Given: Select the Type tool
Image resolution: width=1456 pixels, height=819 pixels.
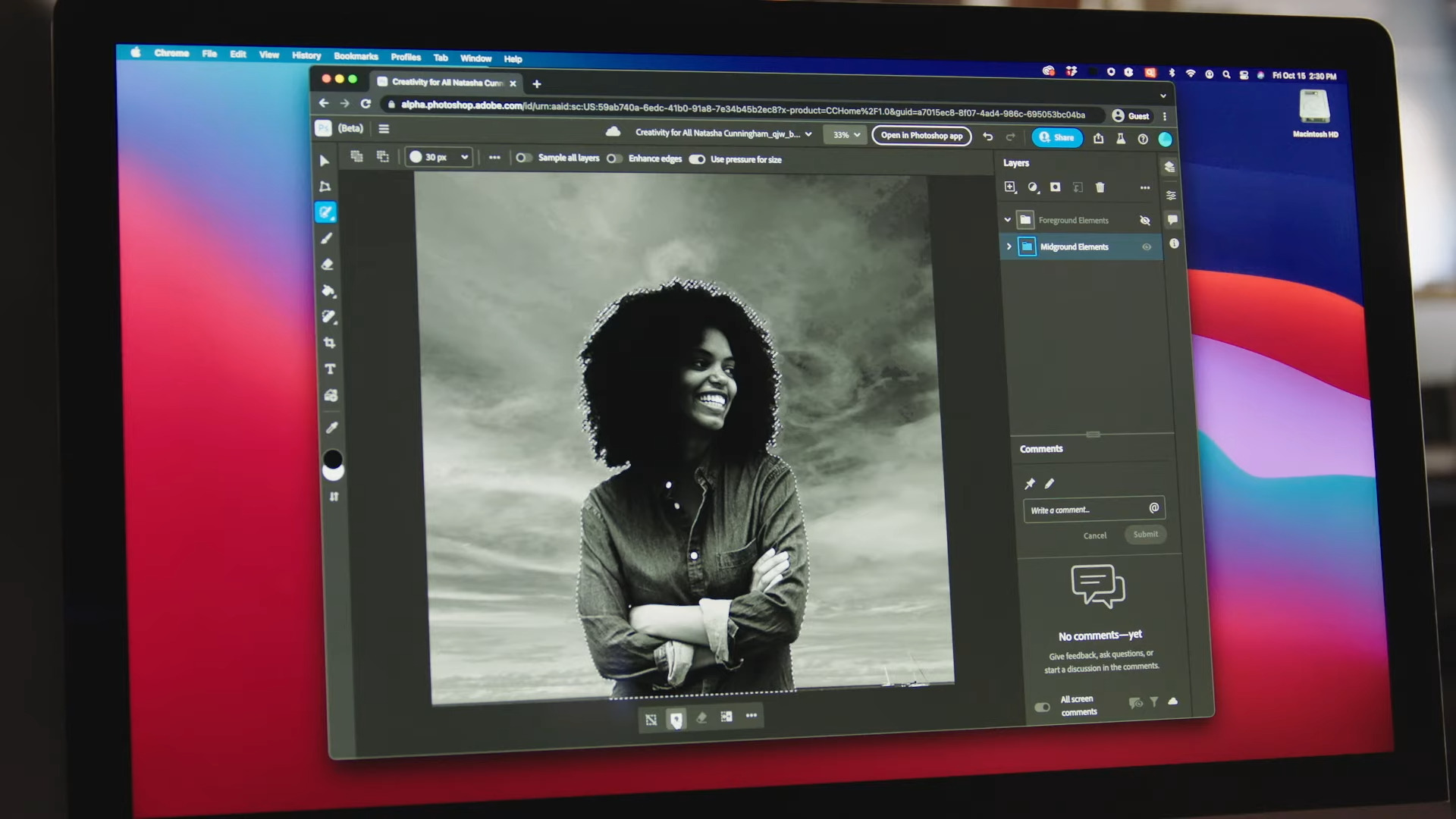Looking at the screenshot, I should 331,369.
